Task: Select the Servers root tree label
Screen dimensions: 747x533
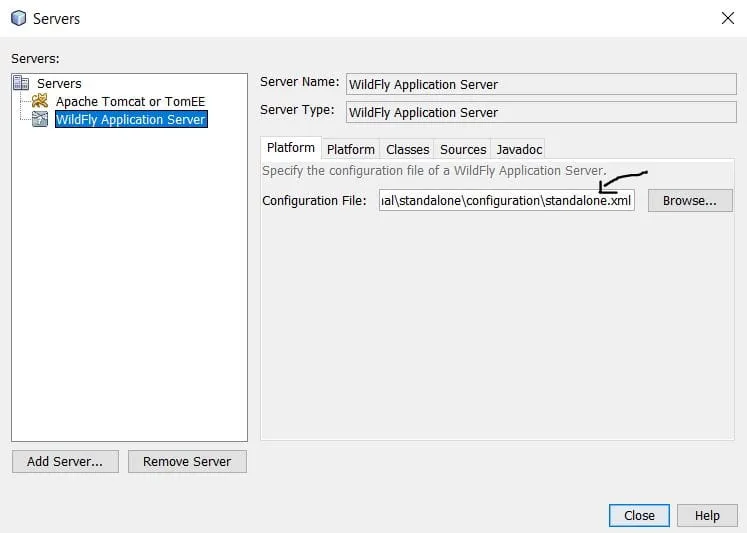Action: tap(59, 83)
